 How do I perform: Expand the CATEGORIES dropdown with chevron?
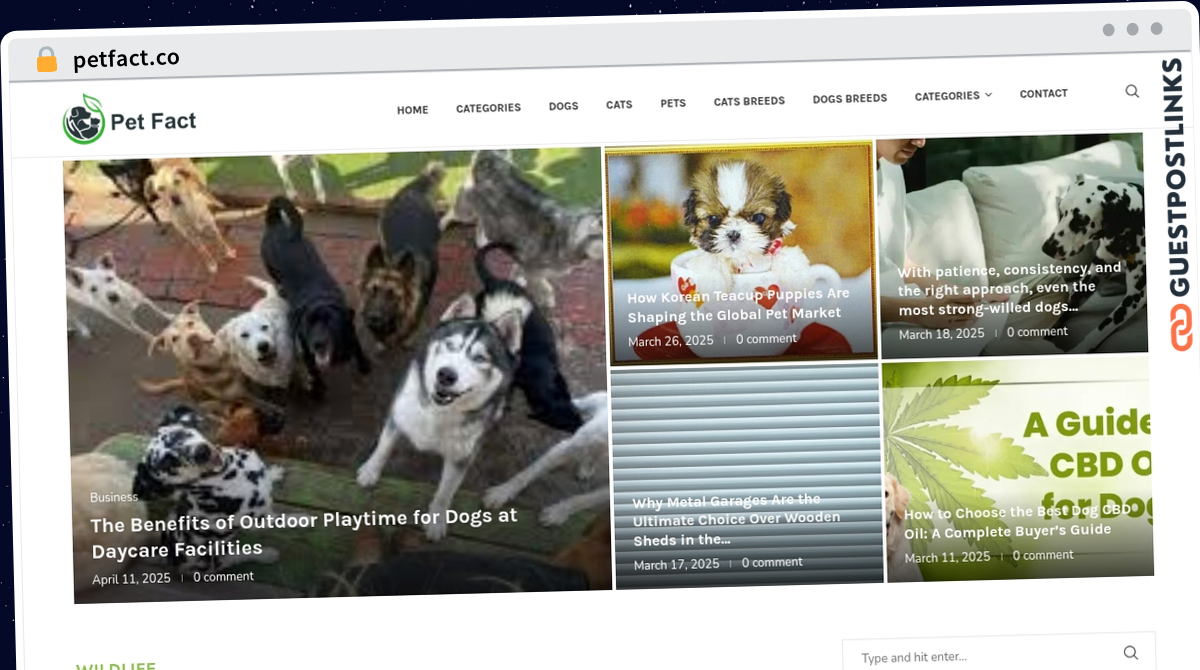click(x=953, y=96)
